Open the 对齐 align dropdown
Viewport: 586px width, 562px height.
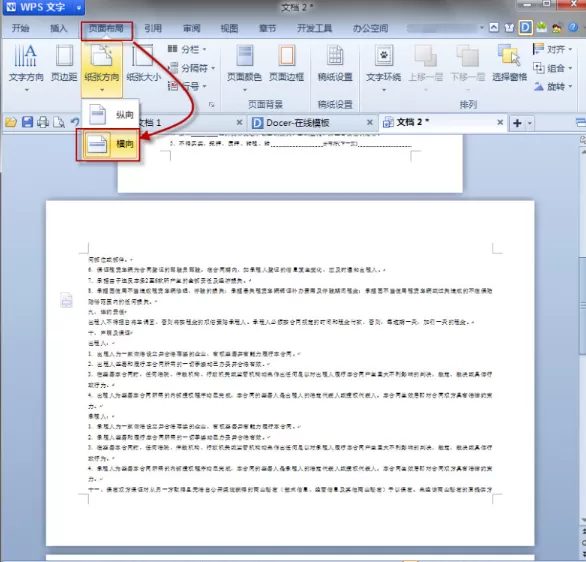point(552,49)
